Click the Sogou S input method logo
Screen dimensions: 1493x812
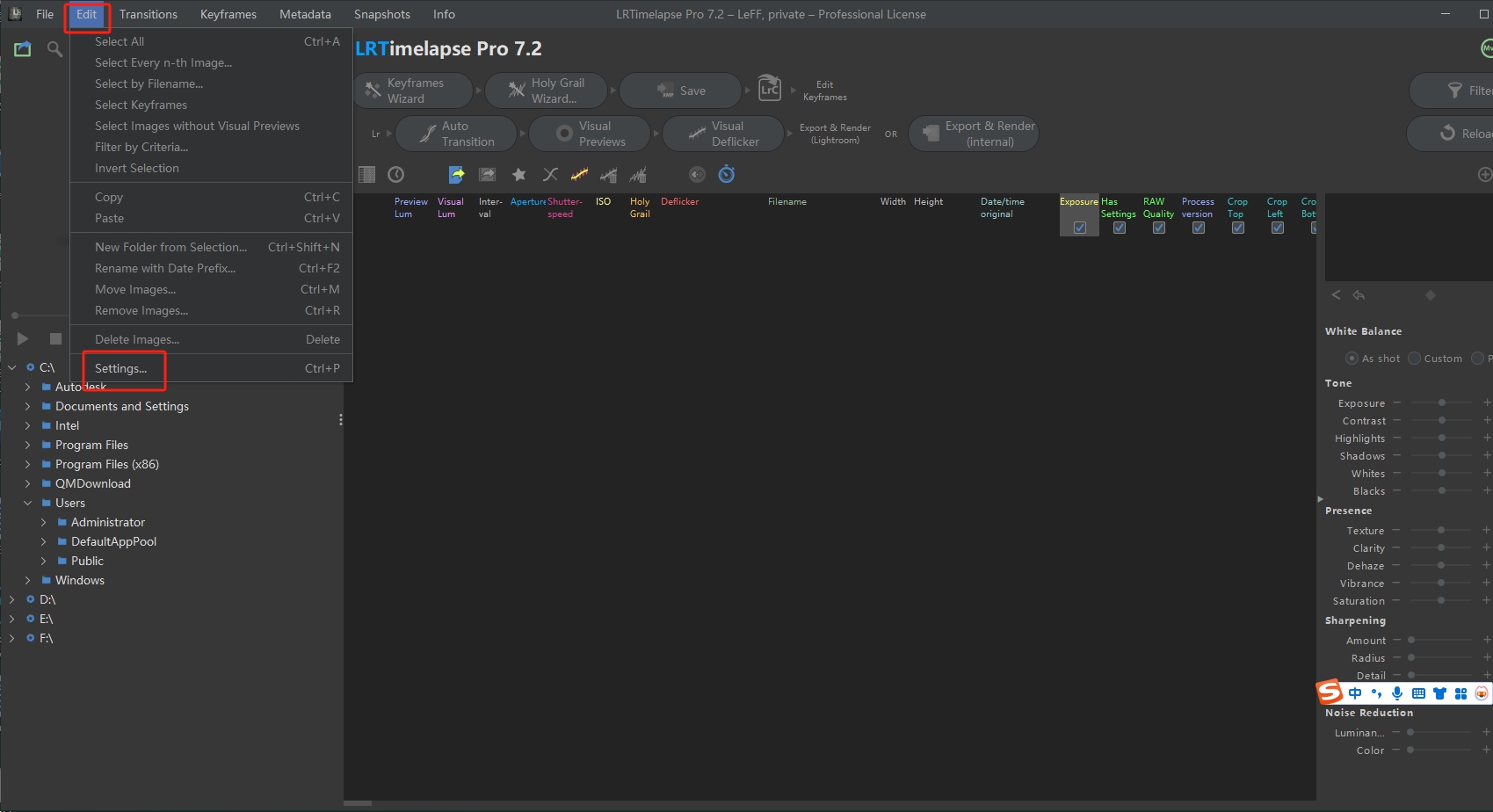click(x=1330, y=692)
